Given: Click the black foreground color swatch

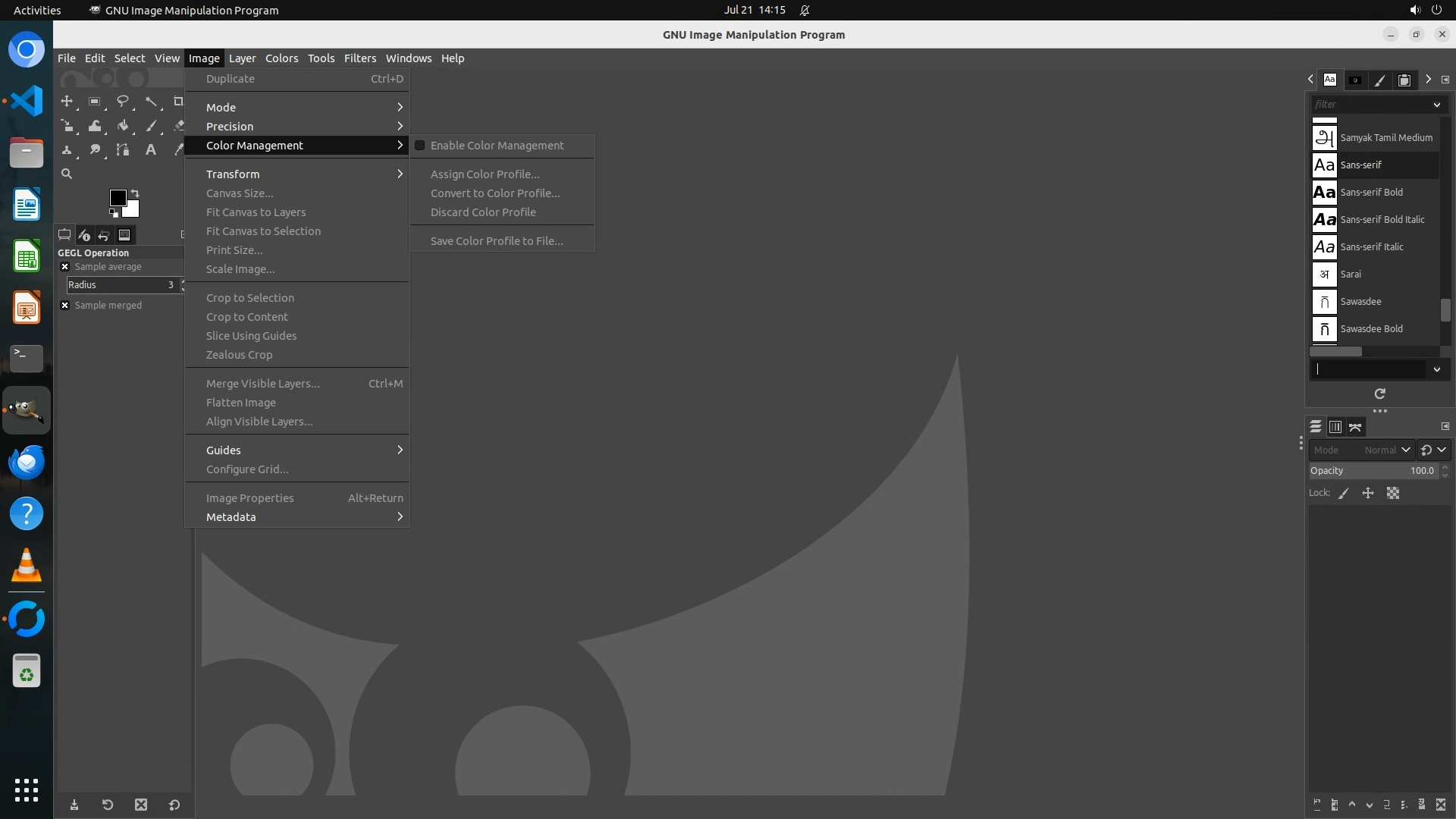Looking at the screenshot, I should (117, 198).
